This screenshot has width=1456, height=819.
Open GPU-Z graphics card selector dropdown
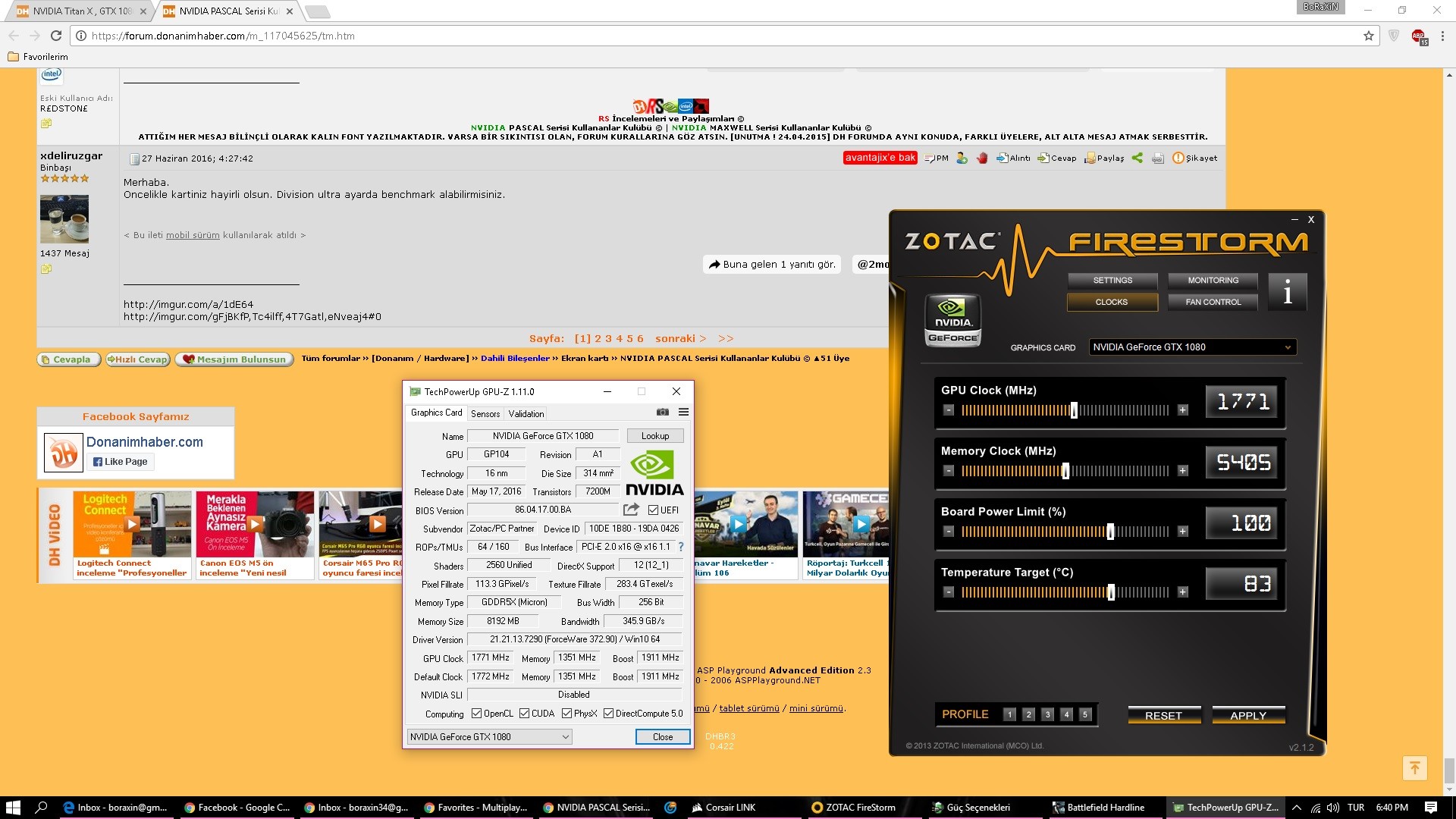point(489,737)
